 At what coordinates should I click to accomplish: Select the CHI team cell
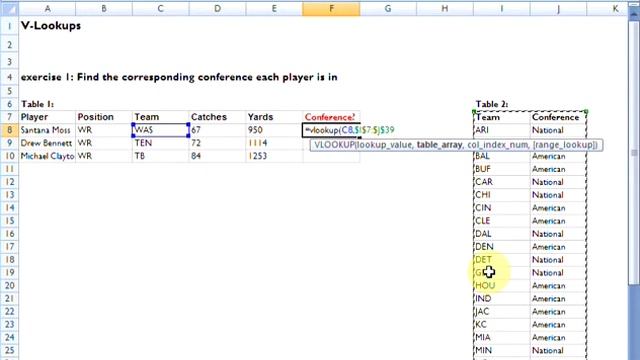pyautogui.click(x=502, y=195)
